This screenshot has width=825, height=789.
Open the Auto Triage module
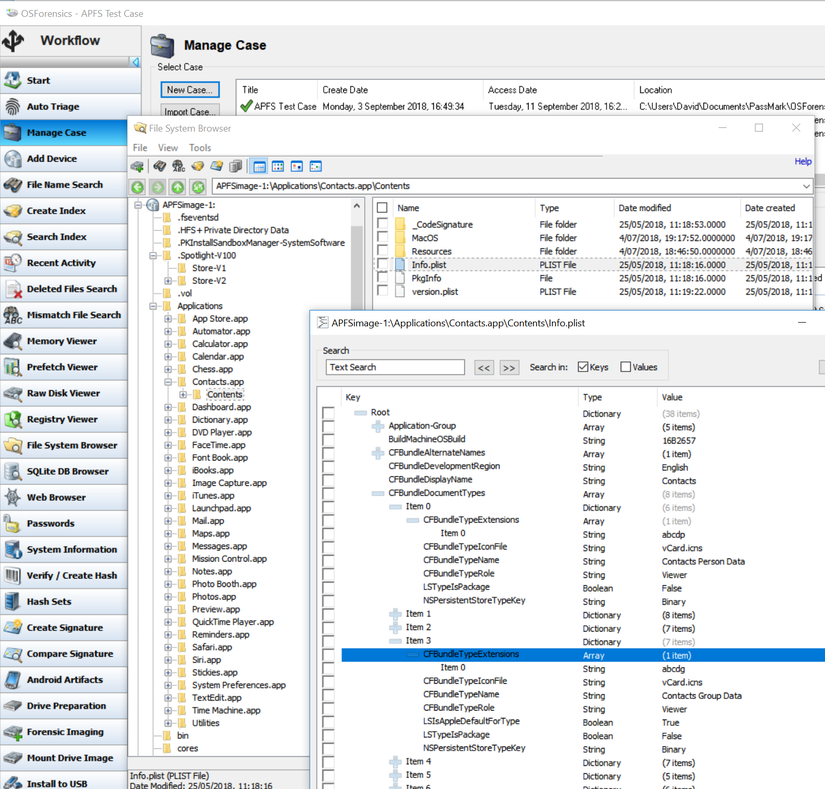tap(64, 107)
